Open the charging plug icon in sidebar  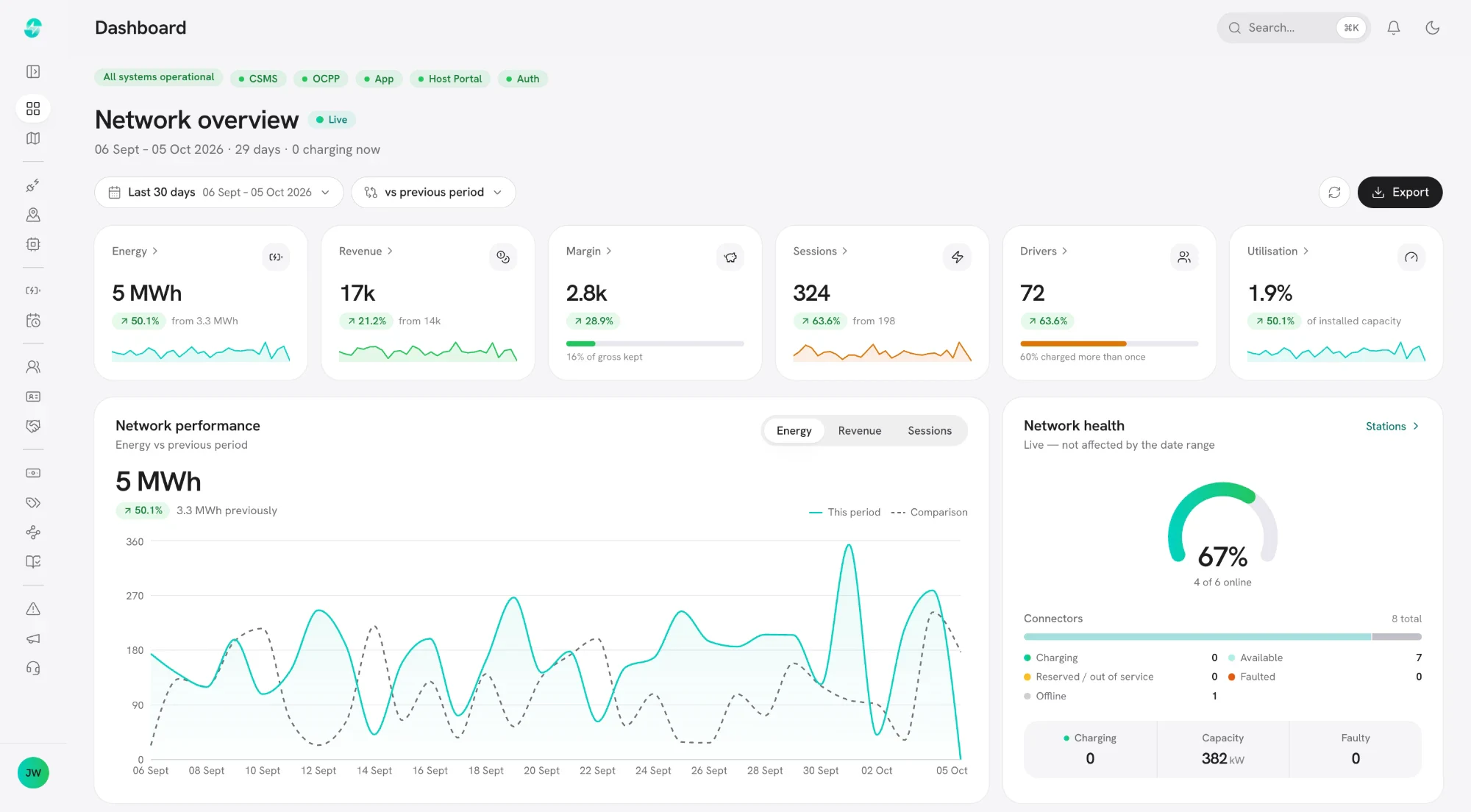tap(33, 185)
